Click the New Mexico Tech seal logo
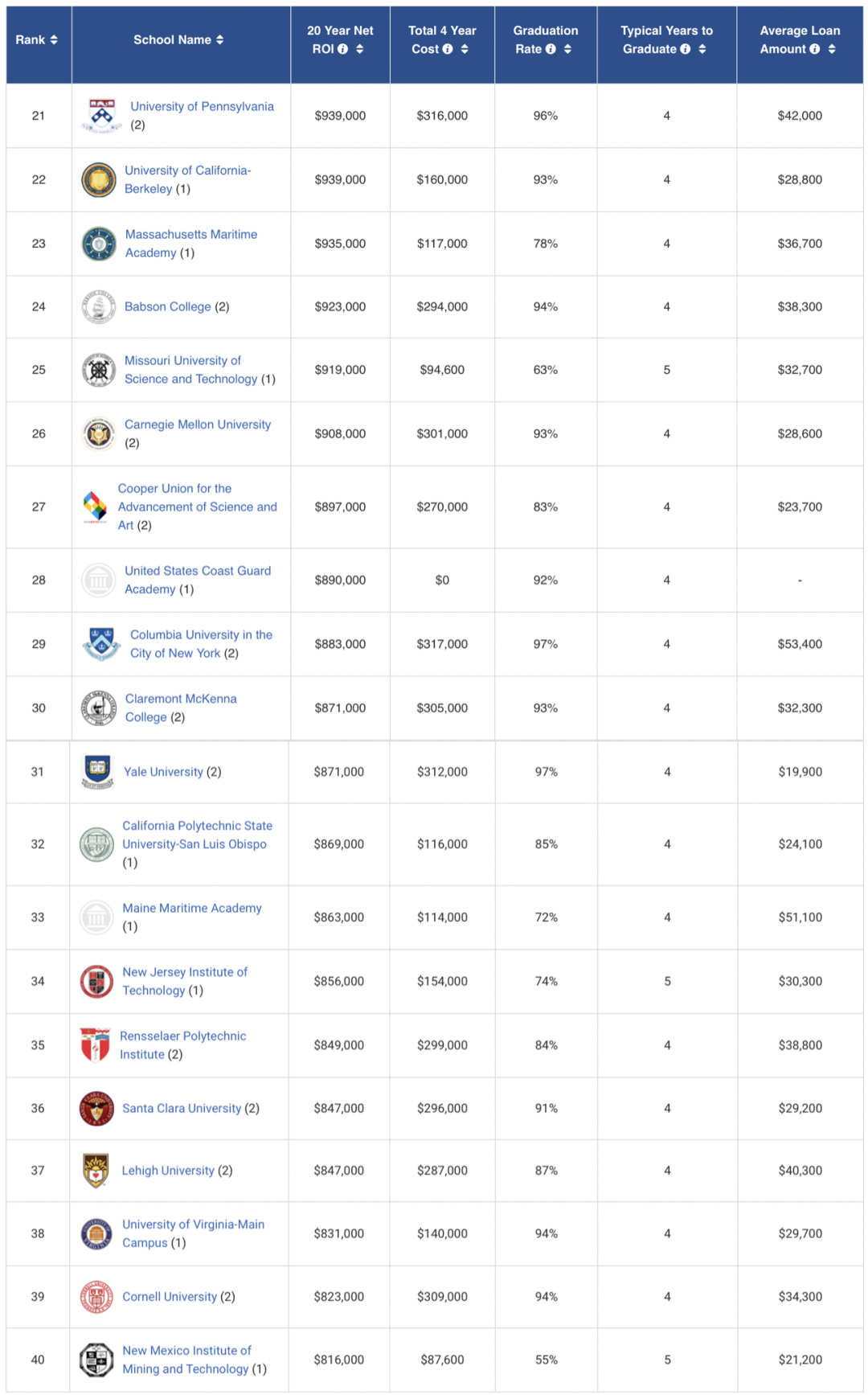The width and height of the screenshot is (868, 1395). (x=96, y=1360)
